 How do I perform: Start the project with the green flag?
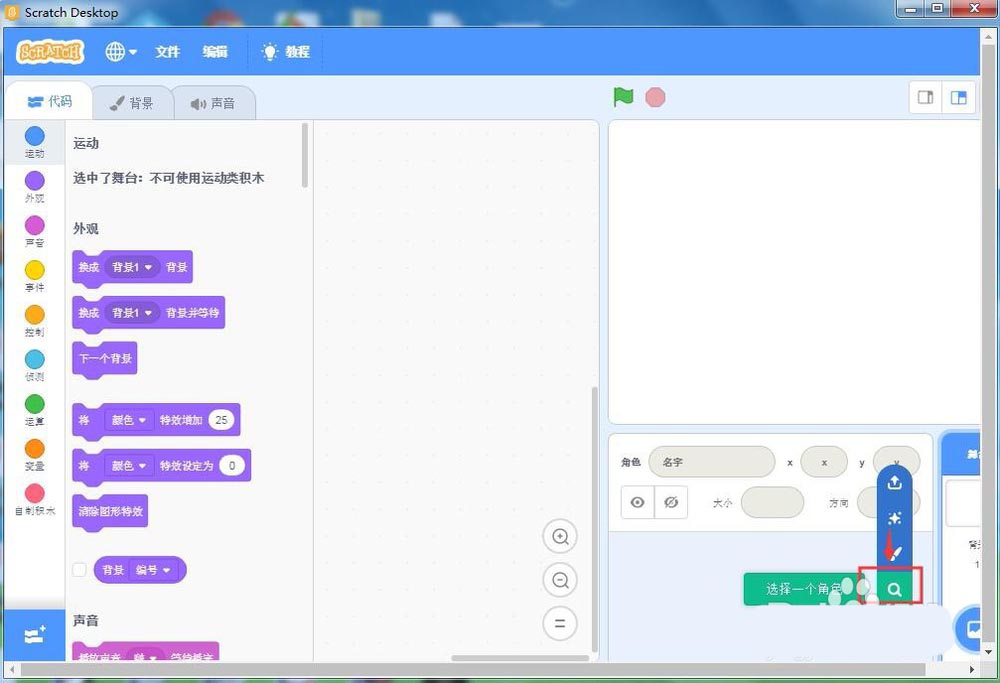pyautogui.click(x=622, y=97)
